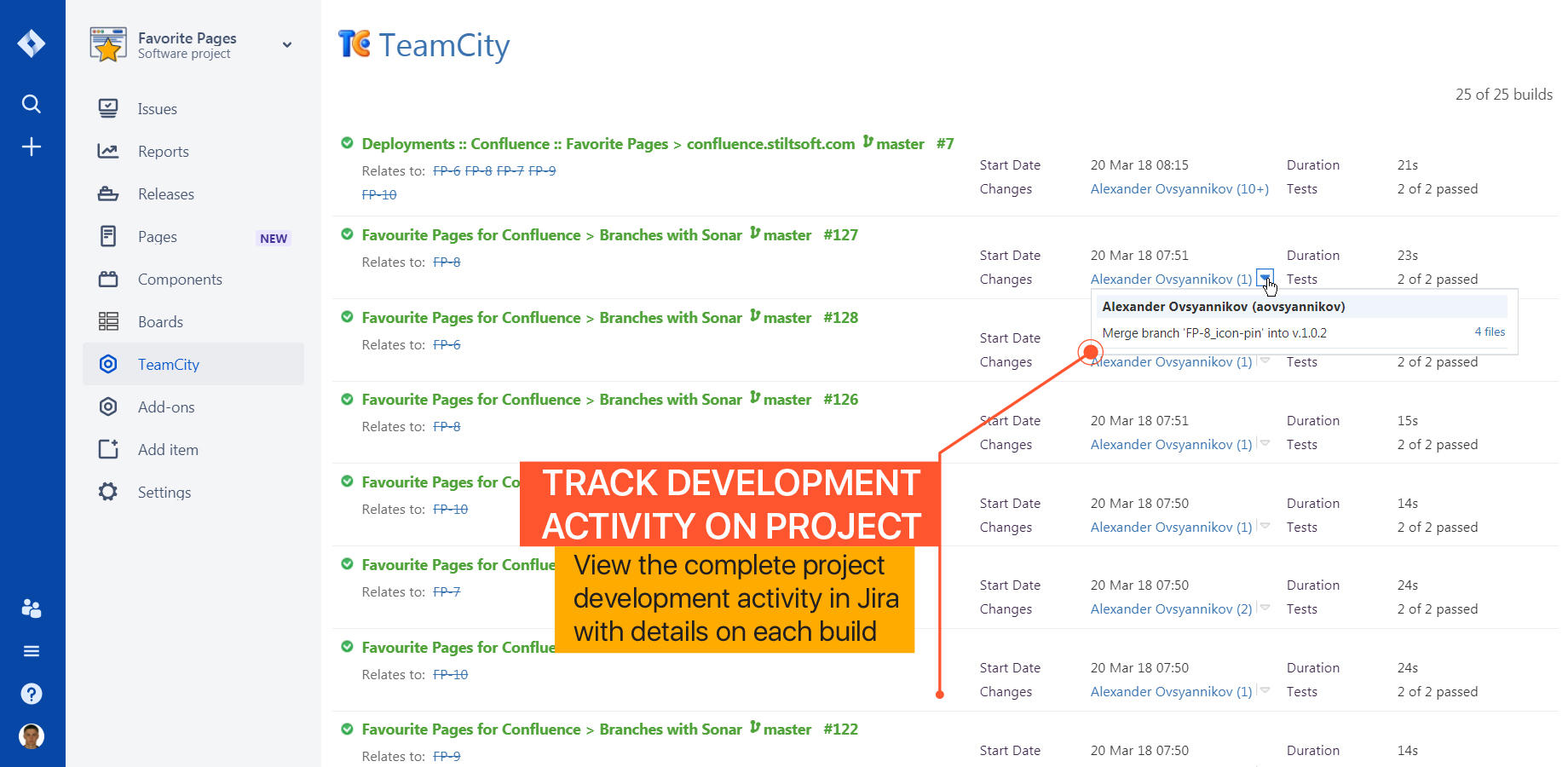1568x767 pixels.
Task: Click the Add item icon
Action: 108,449
